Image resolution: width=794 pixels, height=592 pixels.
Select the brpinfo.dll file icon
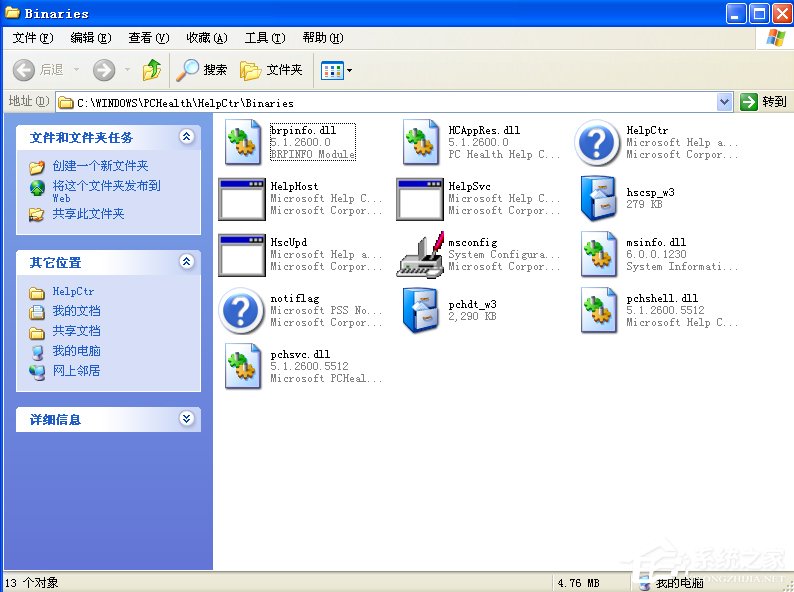click(x=241, y=143)
